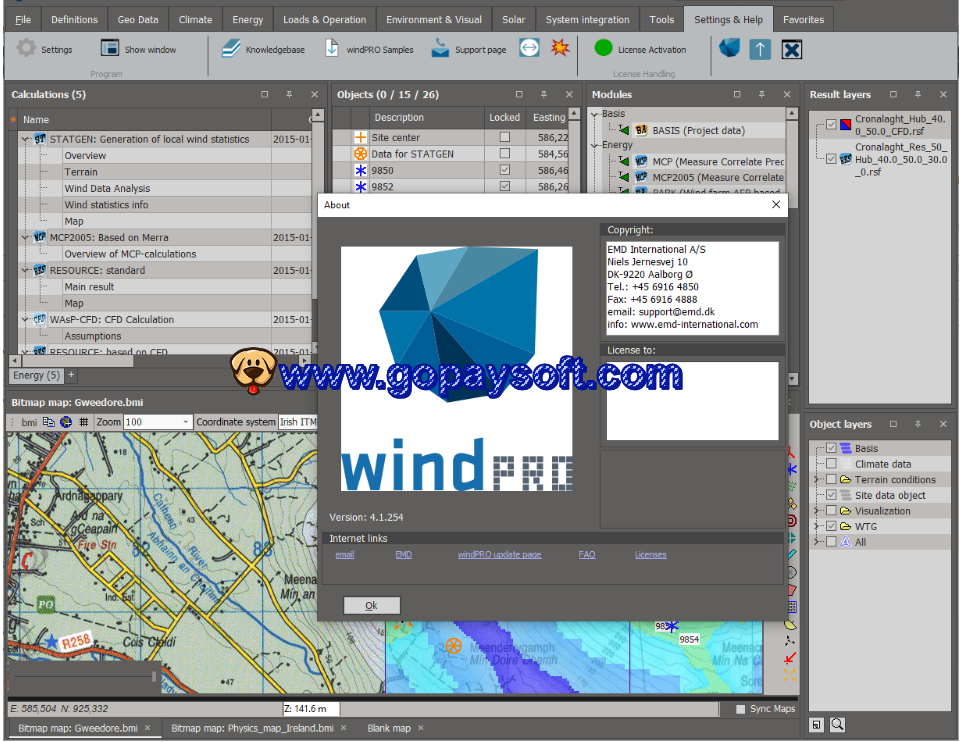Collapse the STATGEN calculation node
The image size is (961, 742).
coord(25,139)
